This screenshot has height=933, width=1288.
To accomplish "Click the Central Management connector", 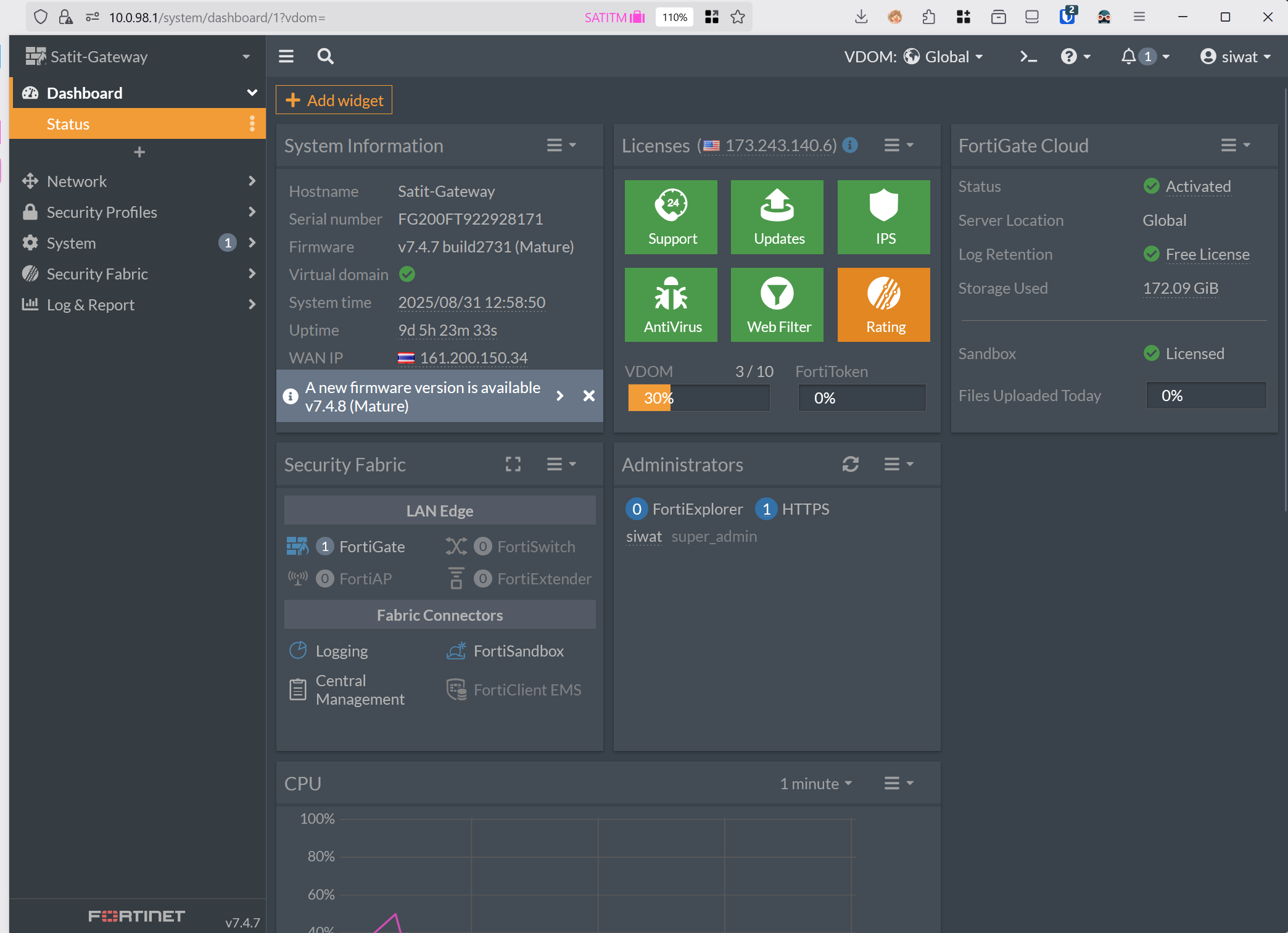I will coord(347,690).
